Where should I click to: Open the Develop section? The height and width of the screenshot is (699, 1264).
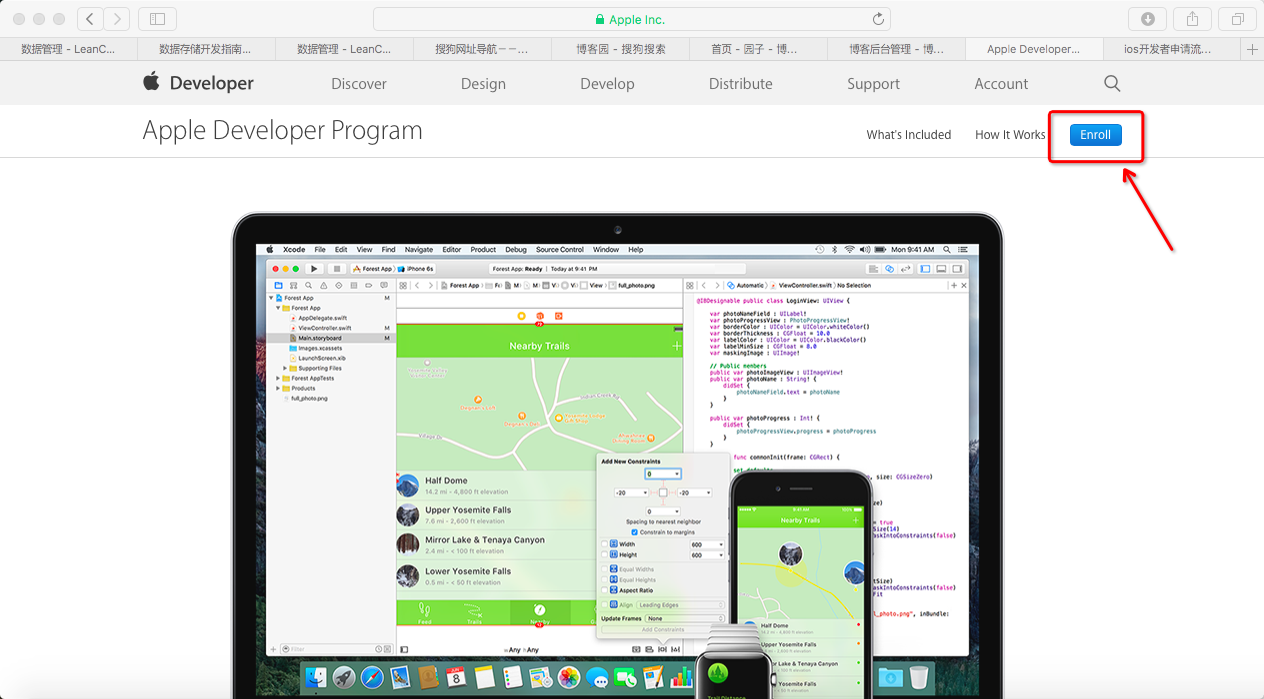607,84
